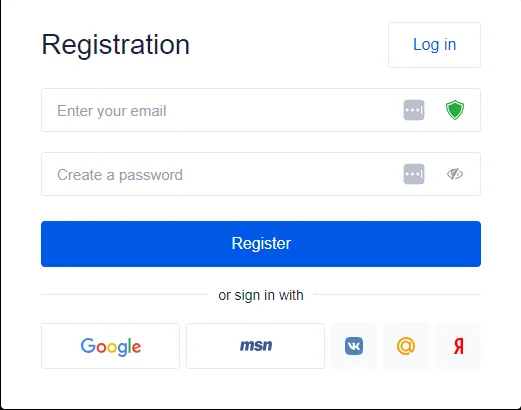Sign in with the VK icon
The width and height of the screenshot is (521, 410).
coord(354,346)
